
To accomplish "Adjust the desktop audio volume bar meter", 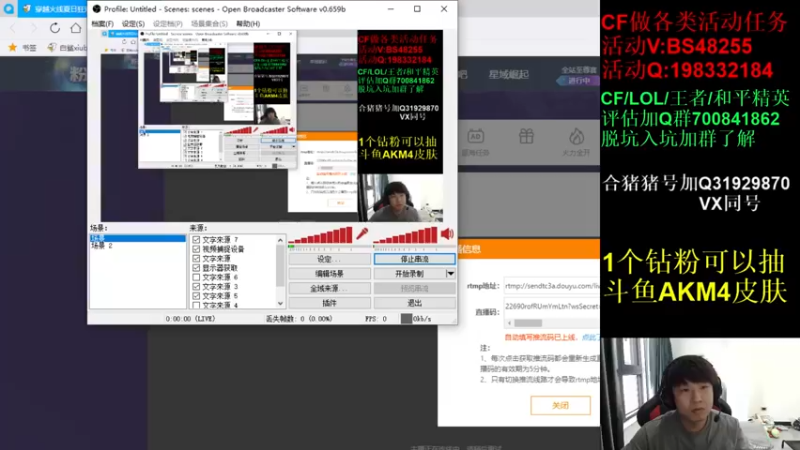I will [x=406, y=235].
